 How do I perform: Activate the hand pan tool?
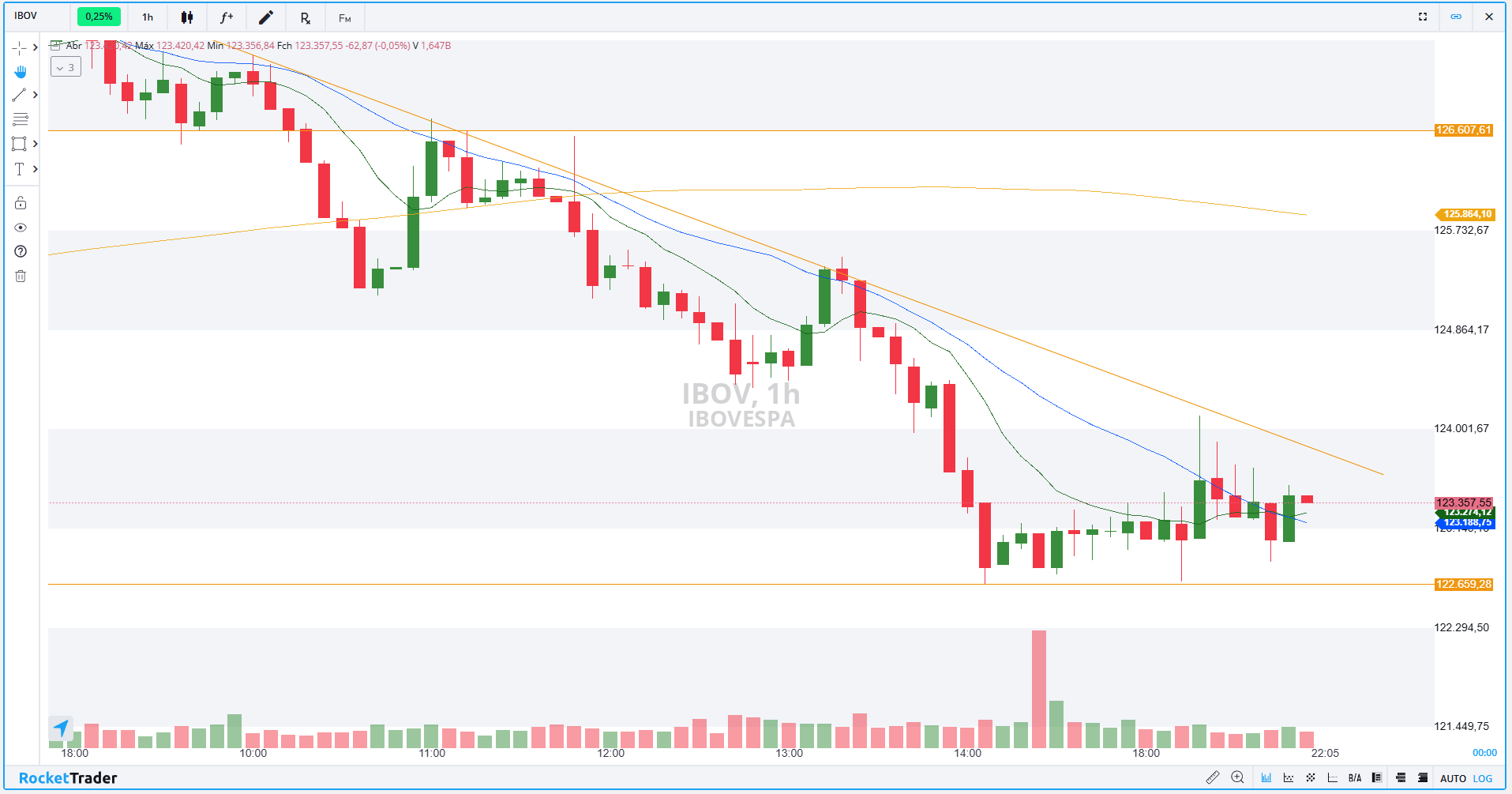coord(21,72)
